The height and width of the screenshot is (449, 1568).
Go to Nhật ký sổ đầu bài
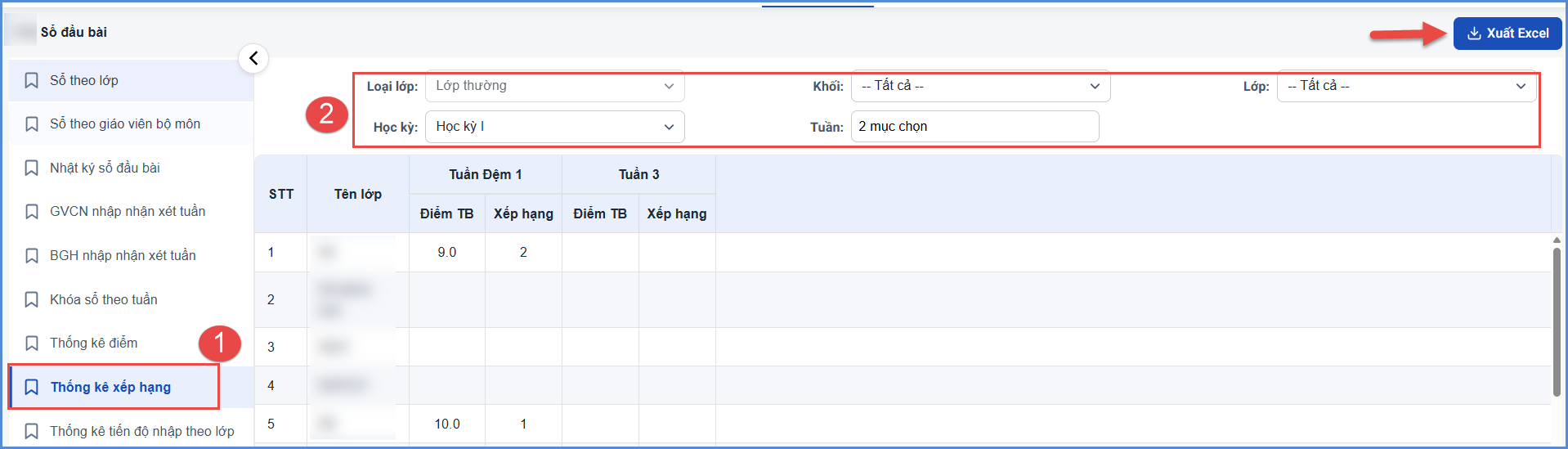tap(131, 168)
